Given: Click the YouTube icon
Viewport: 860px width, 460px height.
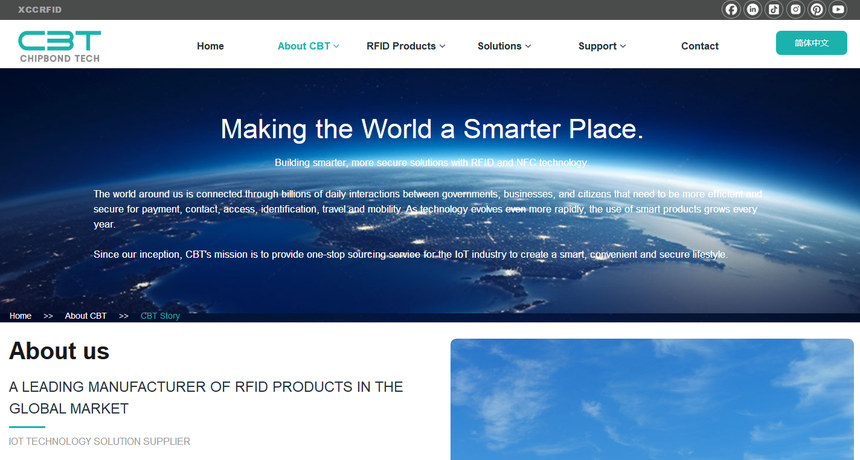Looking at the screenshot, I should click(x=839, y=10).
